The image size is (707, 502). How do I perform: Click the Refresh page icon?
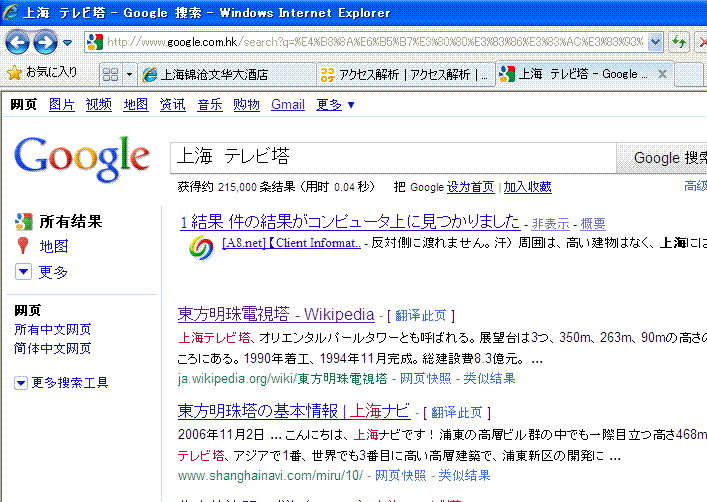click(679, 42)
